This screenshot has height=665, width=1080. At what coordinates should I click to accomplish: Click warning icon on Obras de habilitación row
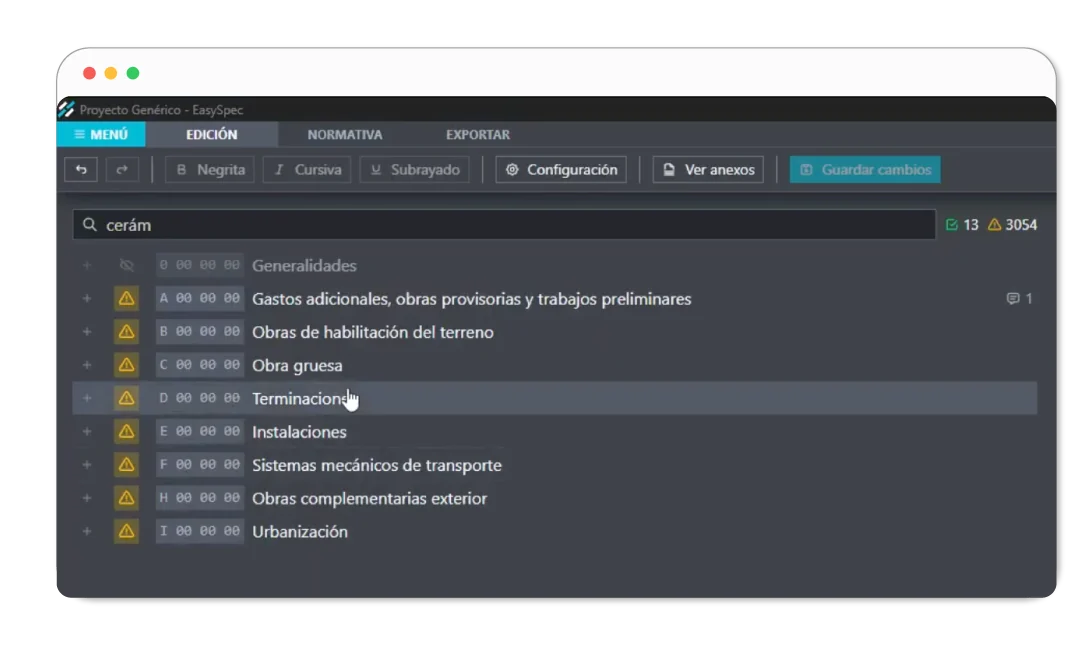click(126, 331)
